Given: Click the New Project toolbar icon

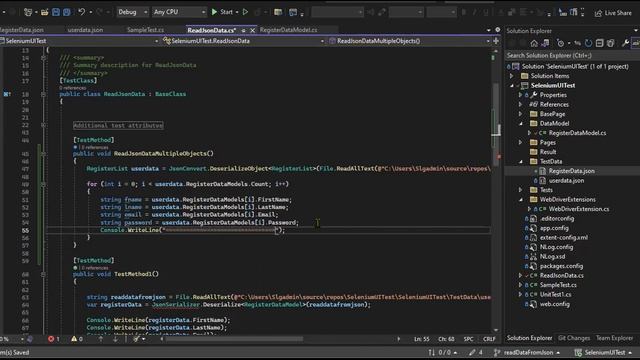Looking at the screenshot, I should point(28,12).
